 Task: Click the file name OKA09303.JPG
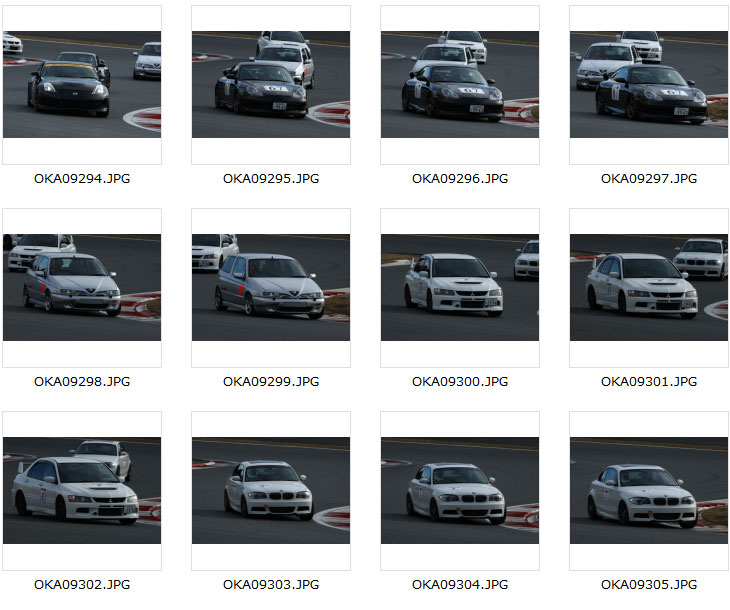tap(271, 585)
